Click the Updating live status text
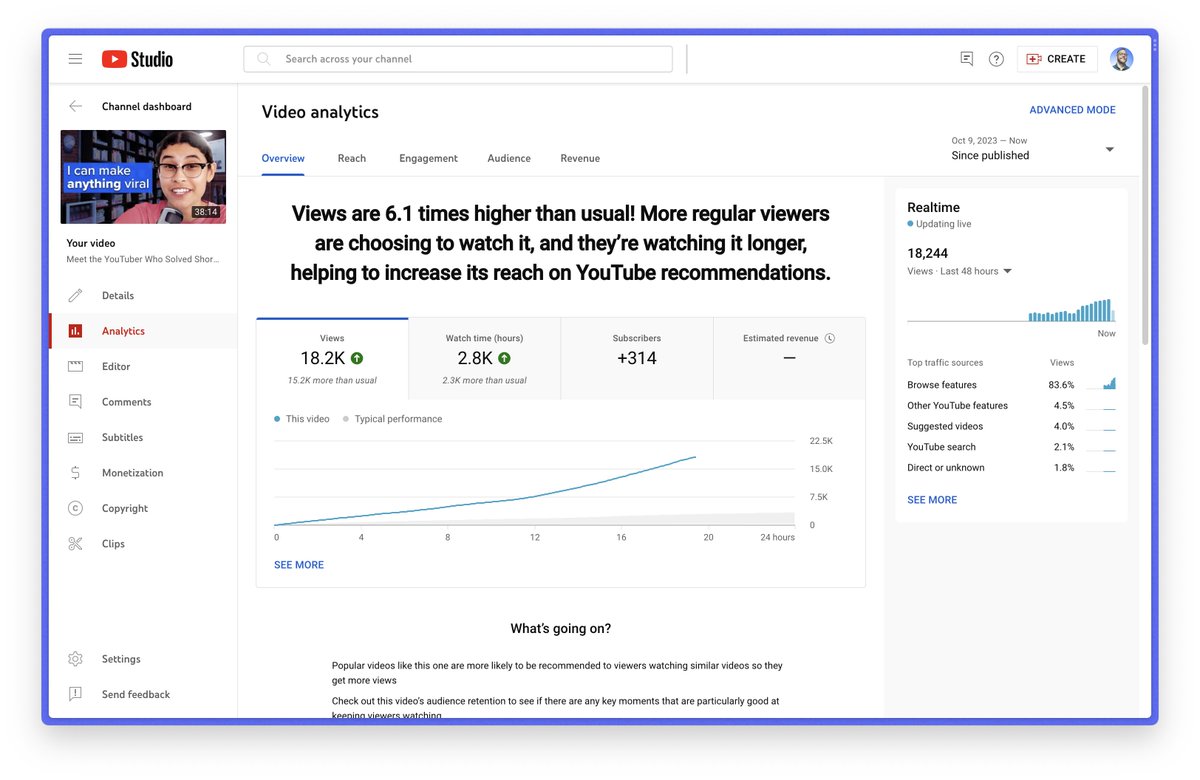 pos(943,224)
